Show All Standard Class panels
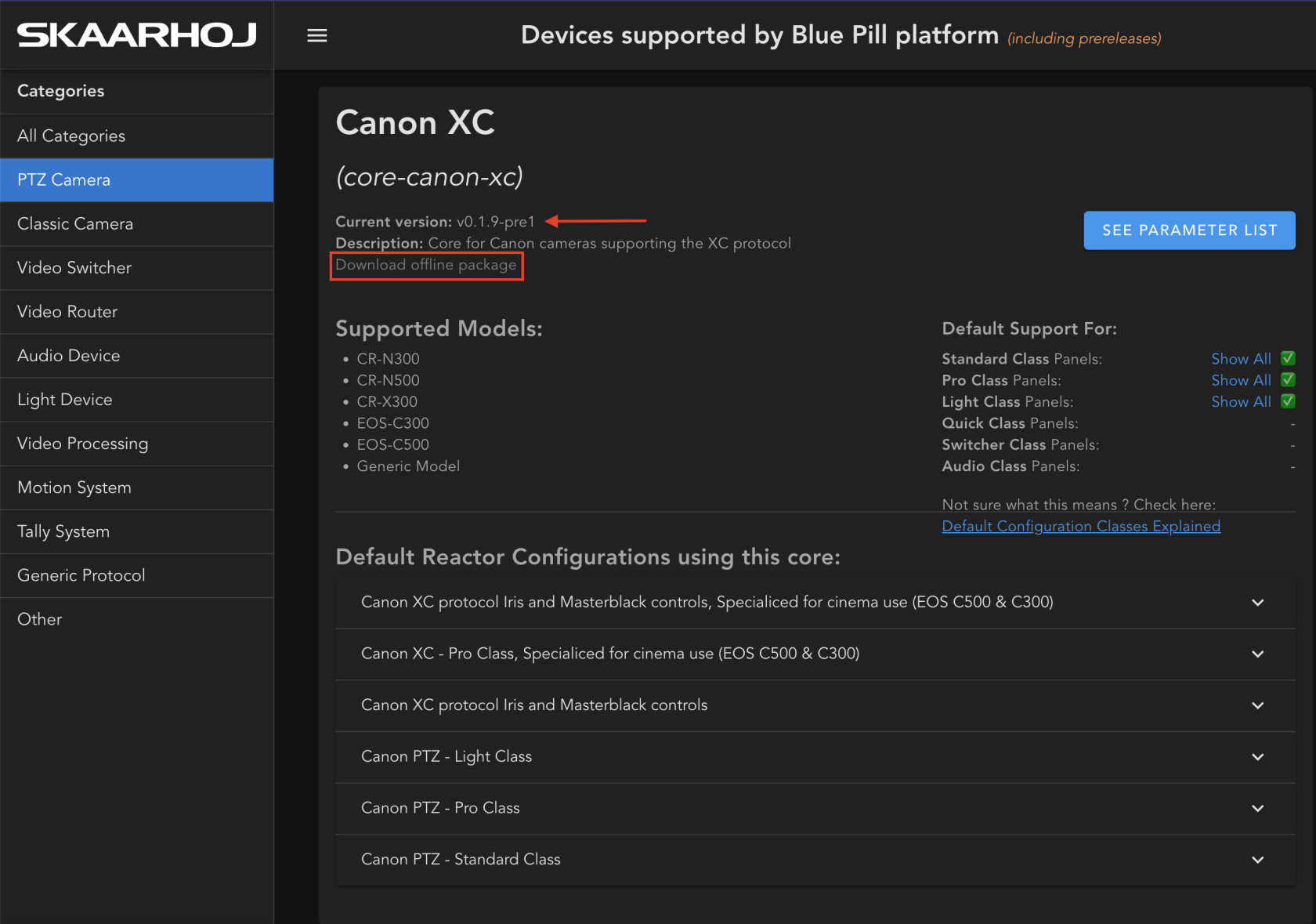Viewport: 1316px width, 924px height. click(1241, 358)
